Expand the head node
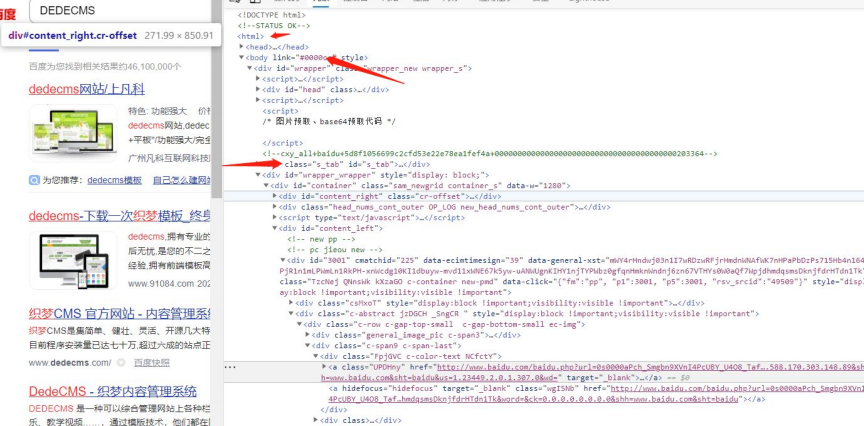This screenshot has height=426, width=864. 241,47
